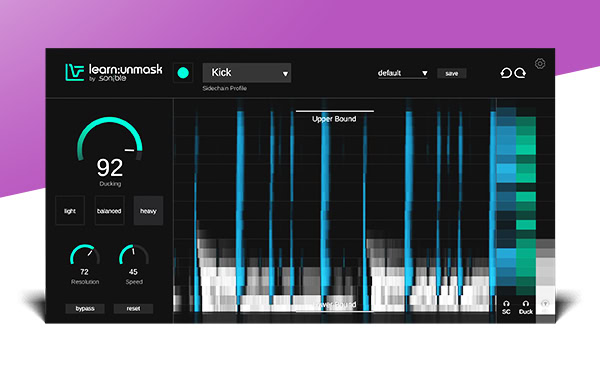Solo the Duck signal via headphone icon
The width and height of the screenshot is (600, 372).
coord(526,303)
